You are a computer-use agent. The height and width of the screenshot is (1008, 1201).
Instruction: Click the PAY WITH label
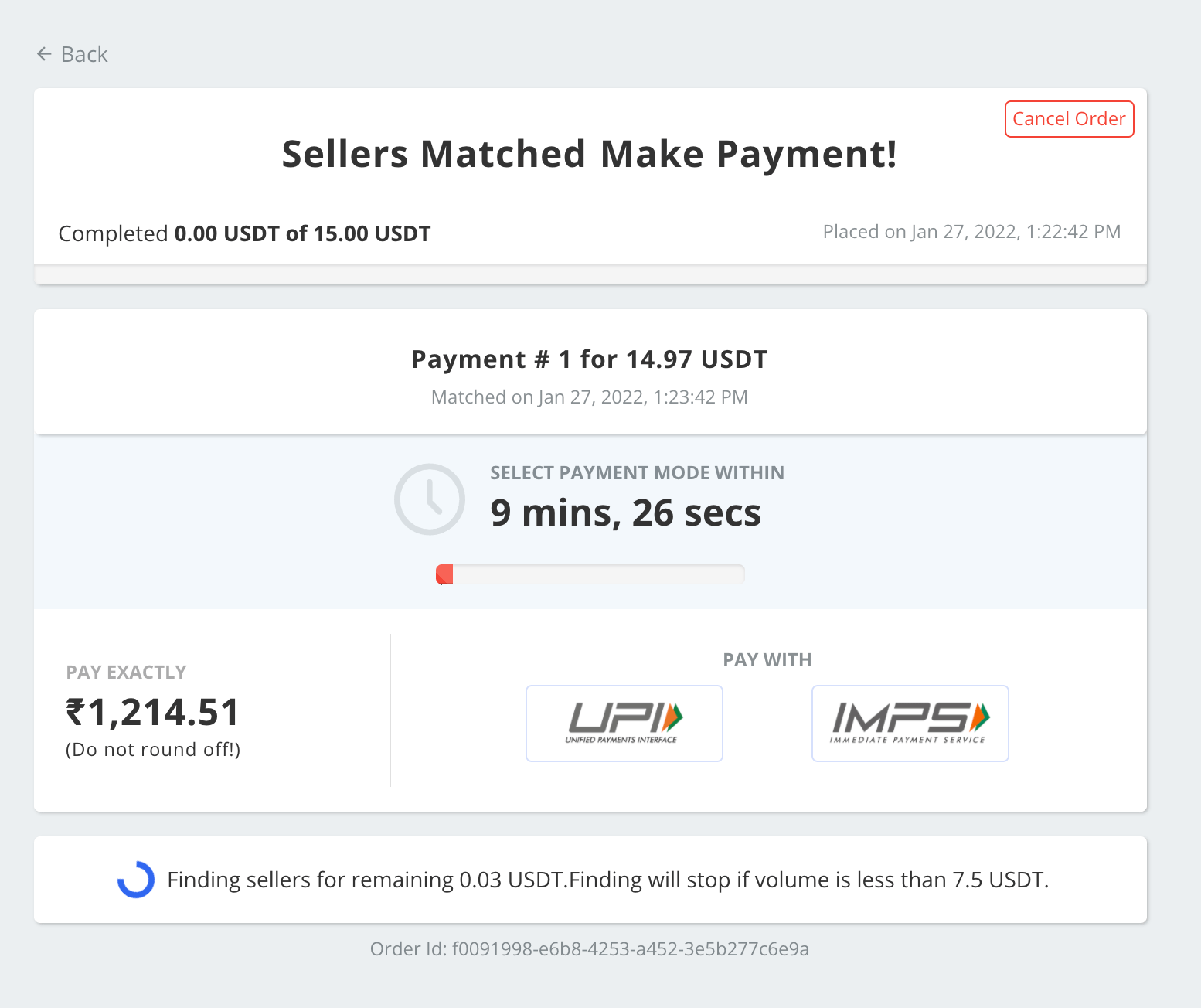(767, 660)
